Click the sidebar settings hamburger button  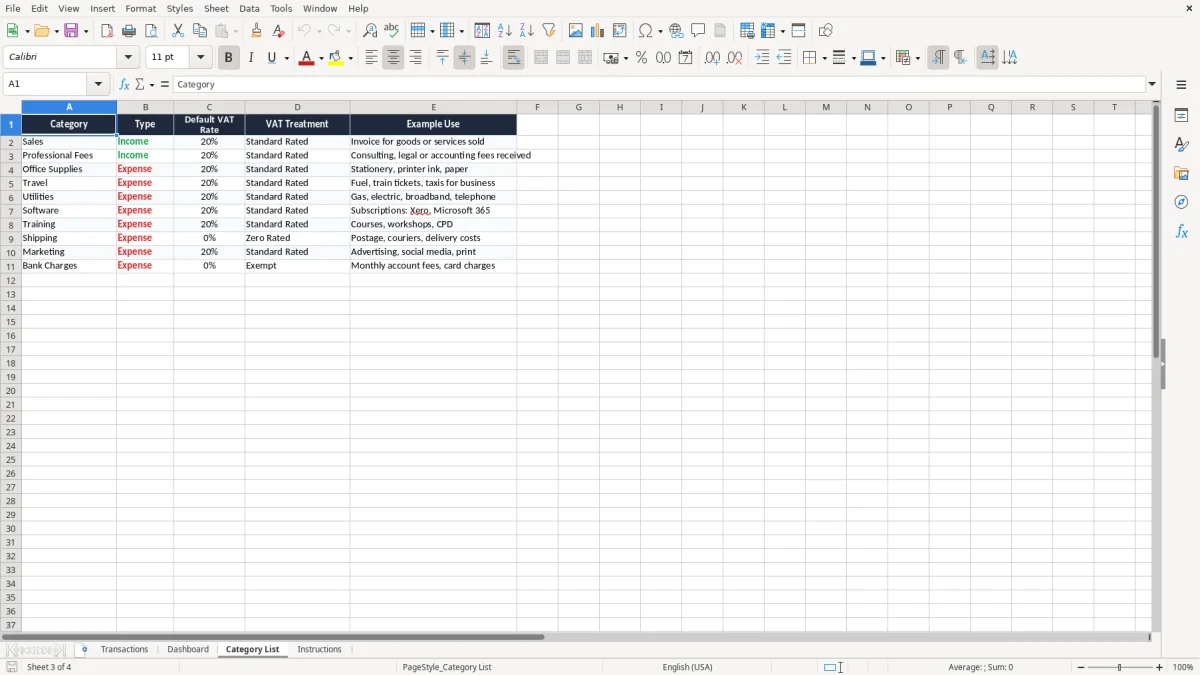1181,85
